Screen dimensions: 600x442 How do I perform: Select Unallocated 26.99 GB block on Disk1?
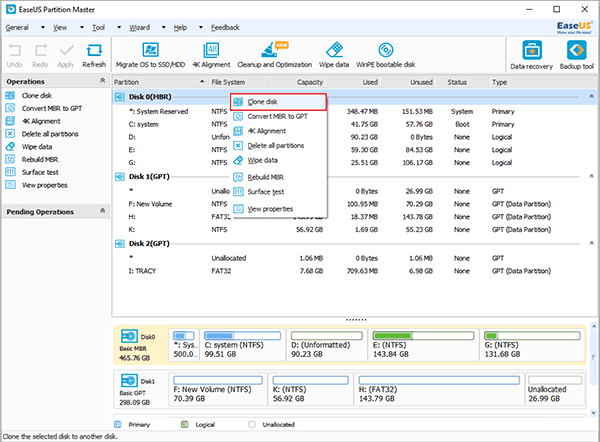pyautogui.click(x=555, y=390)
